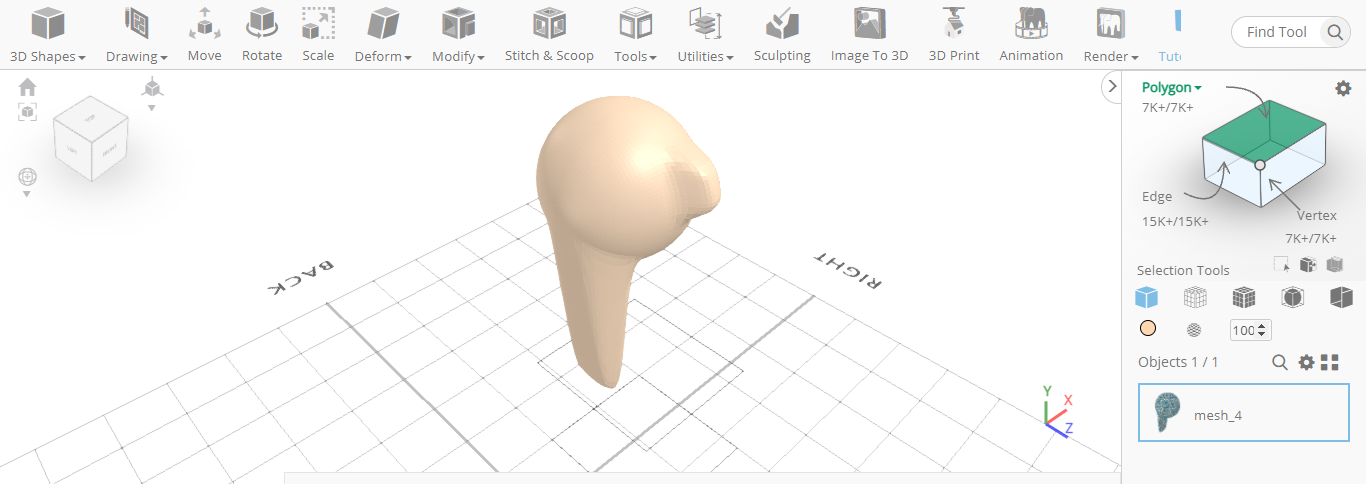Click the fit-object-to-view frame icon

[x=28, y=112]
